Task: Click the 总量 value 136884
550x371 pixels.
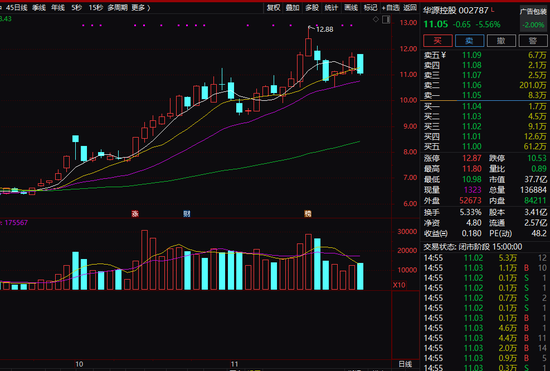Action: point(533,190)
